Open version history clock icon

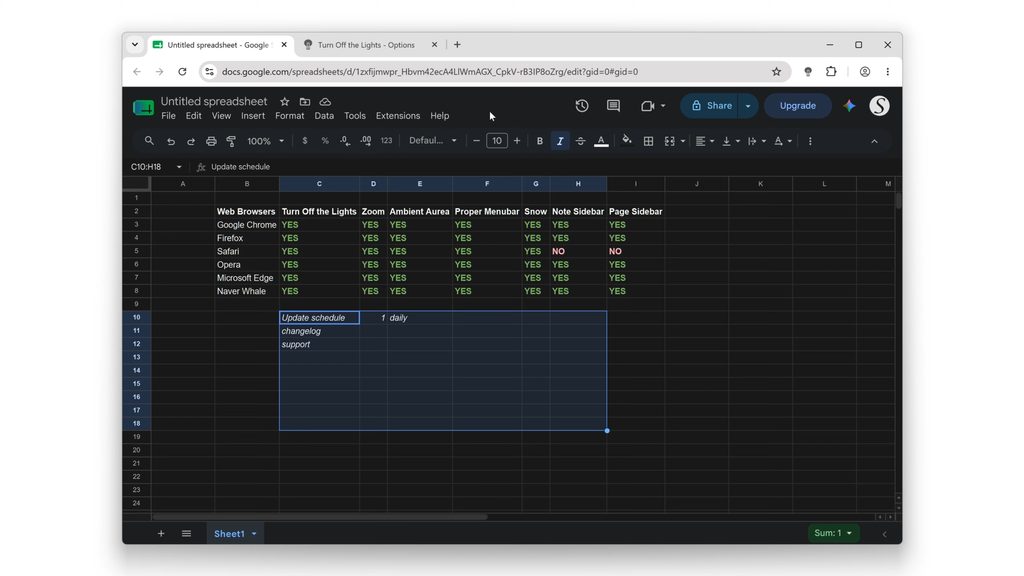pos(582,106)
